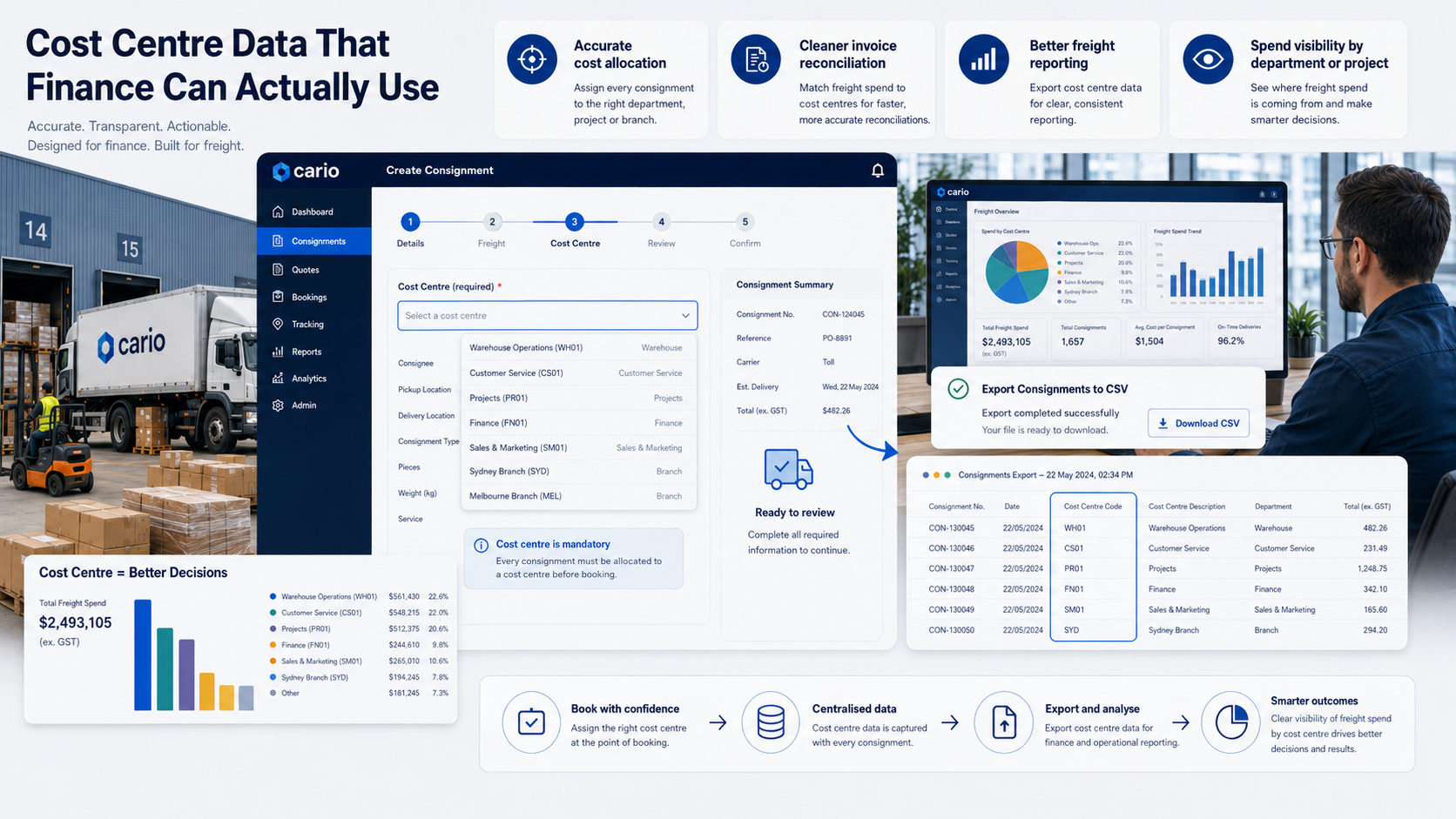The image size is (1456, 819).
Task: Click the Accurate cost allocation target icon
Action: pyautogui.click(x=532, y=59)
